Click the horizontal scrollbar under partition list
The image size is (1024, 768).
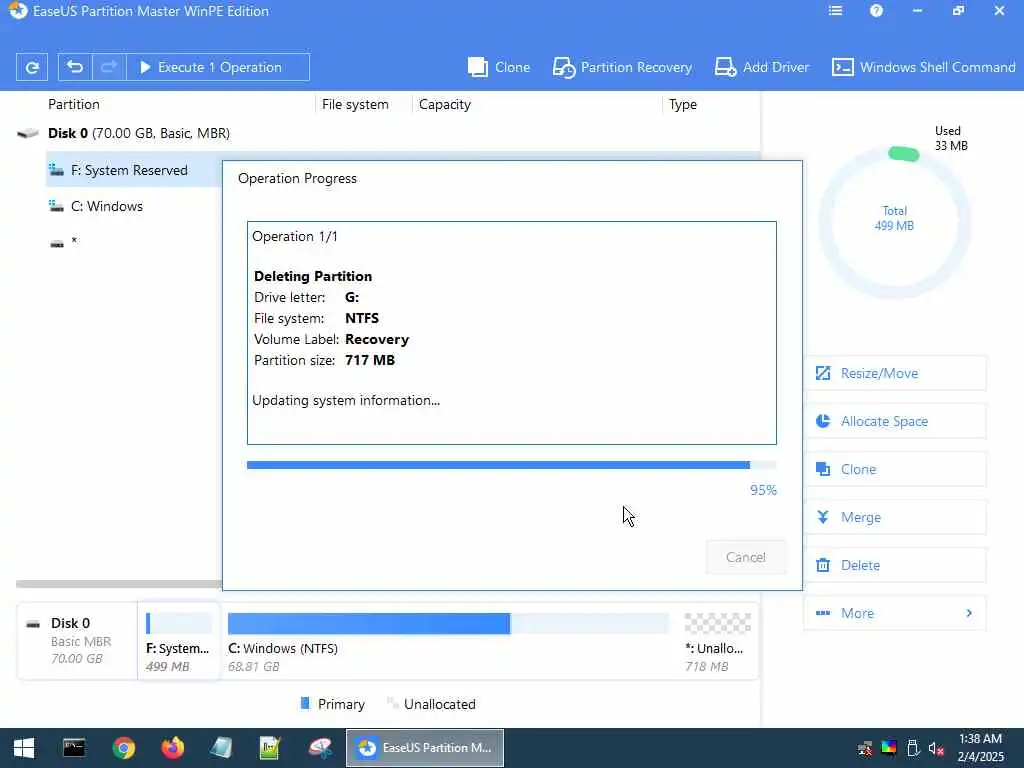[119, 584]
